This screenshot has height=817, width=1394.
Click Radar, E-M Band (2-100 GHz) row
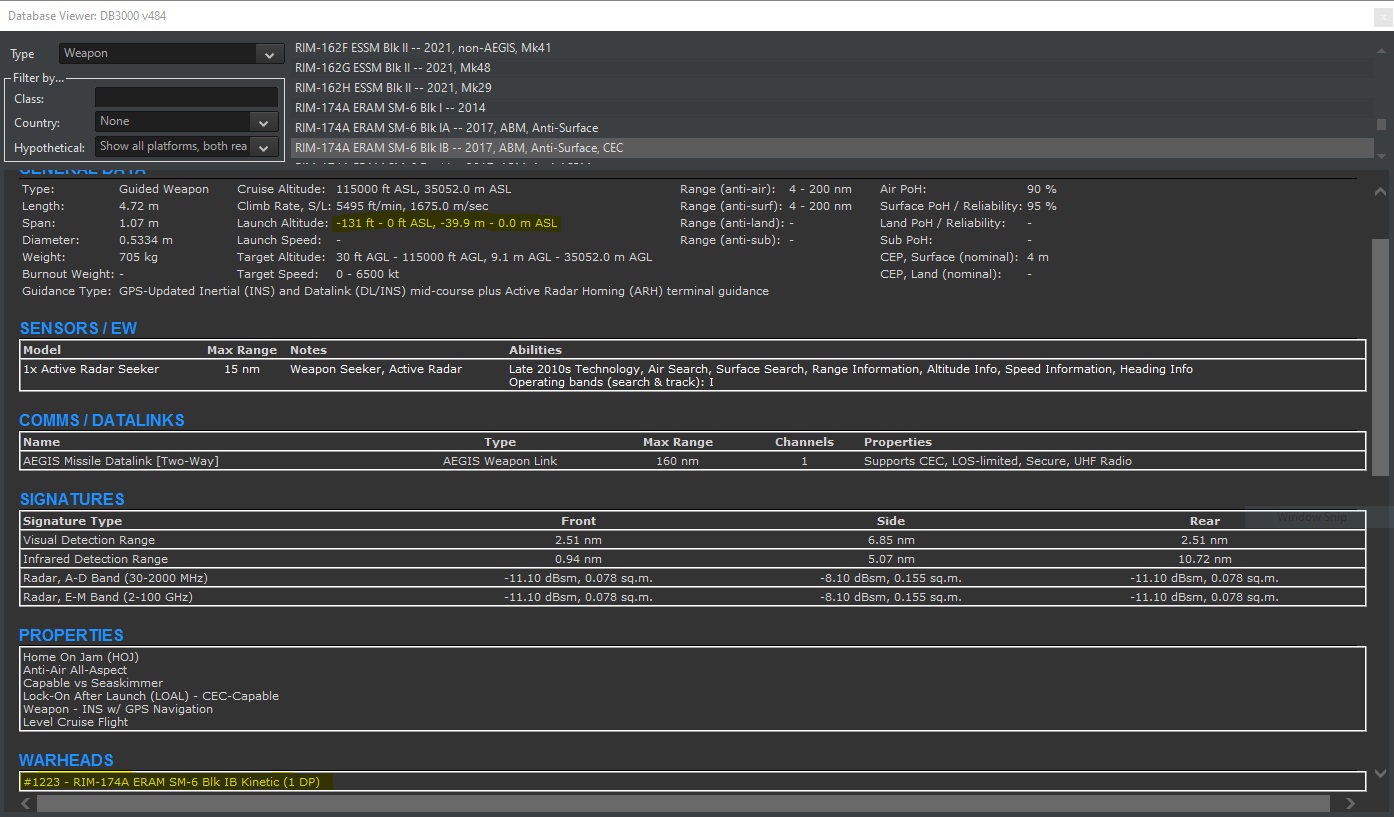pyautogui.click(x=693, y=597)
